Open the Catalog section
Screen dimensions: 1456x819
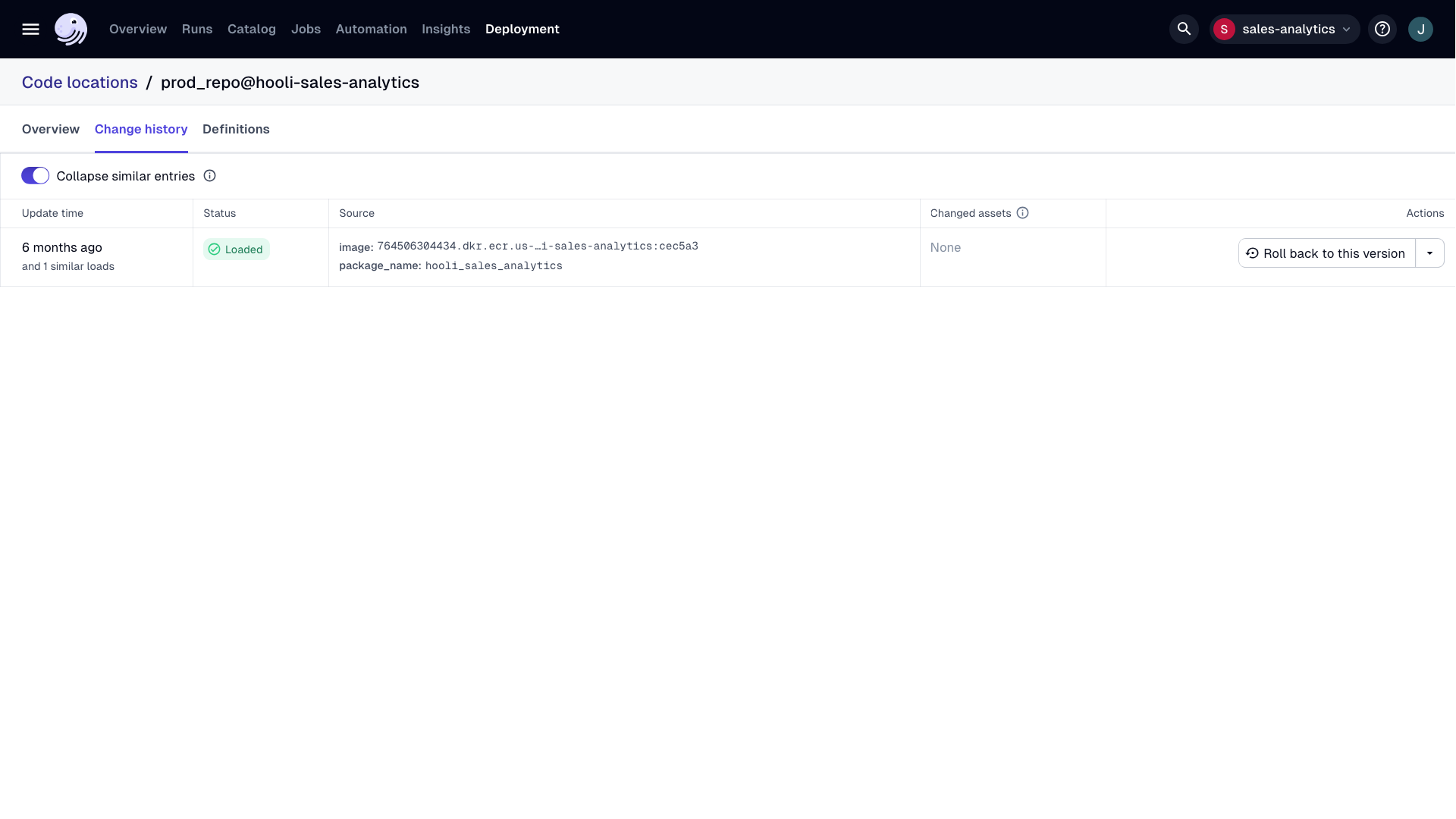[251, 29]
